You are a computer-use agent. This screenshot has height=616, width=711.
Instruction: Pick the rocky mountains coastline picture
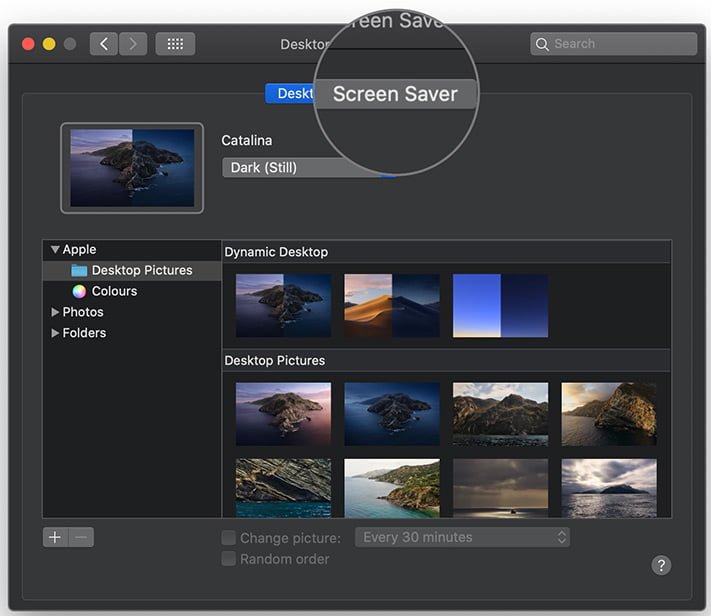501,414
